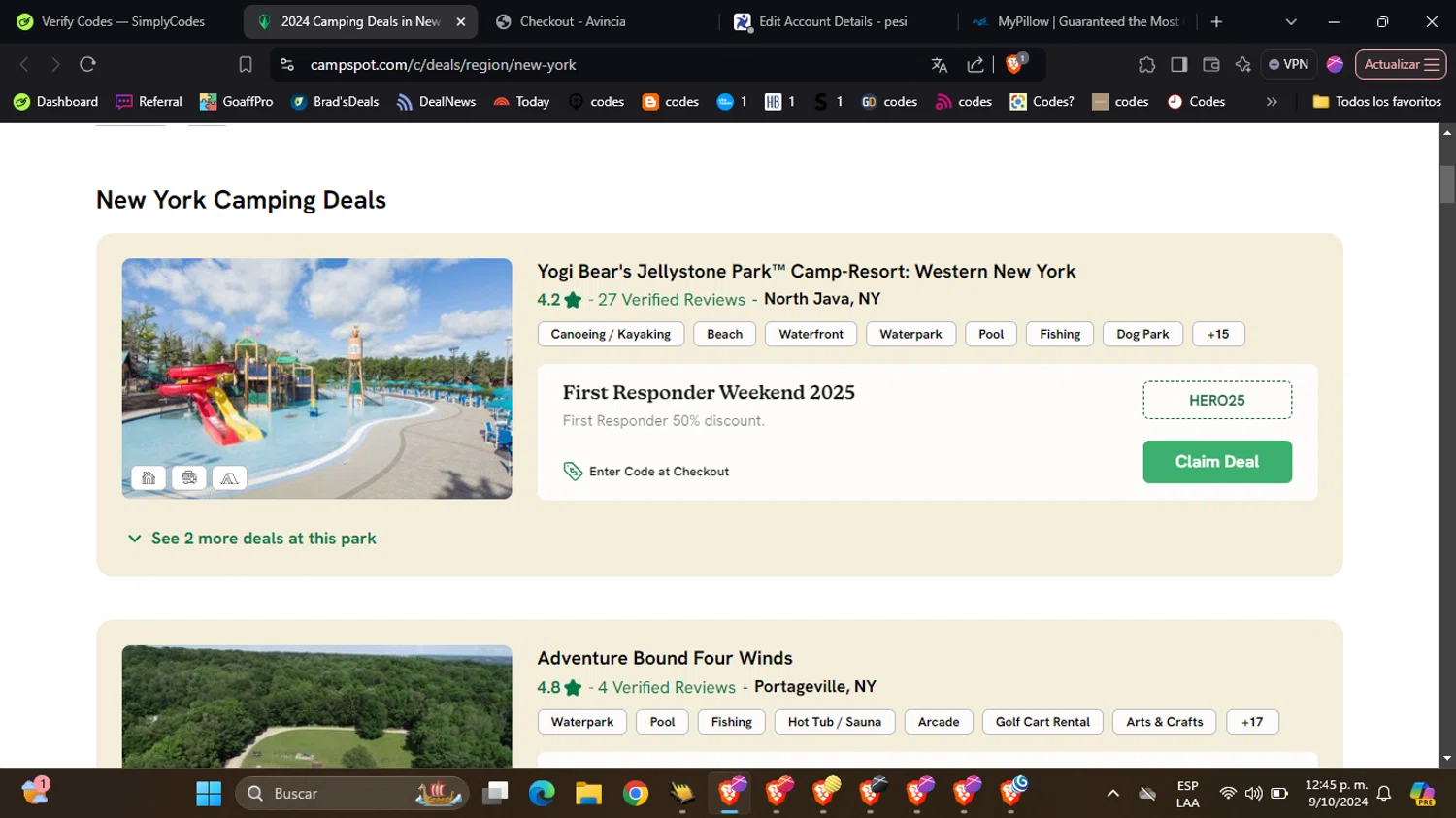Click the RV site icon on park photo

tap(189, 477)
